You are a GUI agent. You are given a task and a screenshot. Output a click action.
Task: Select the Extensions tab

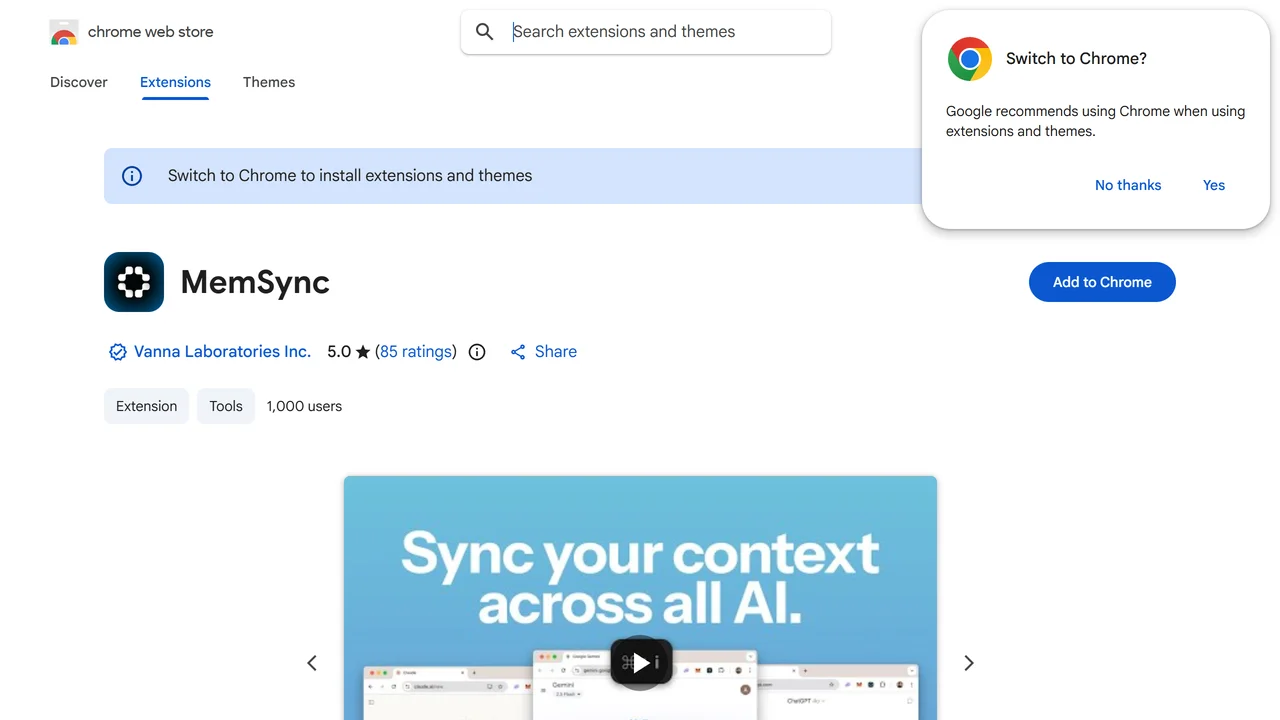point(175,82)
